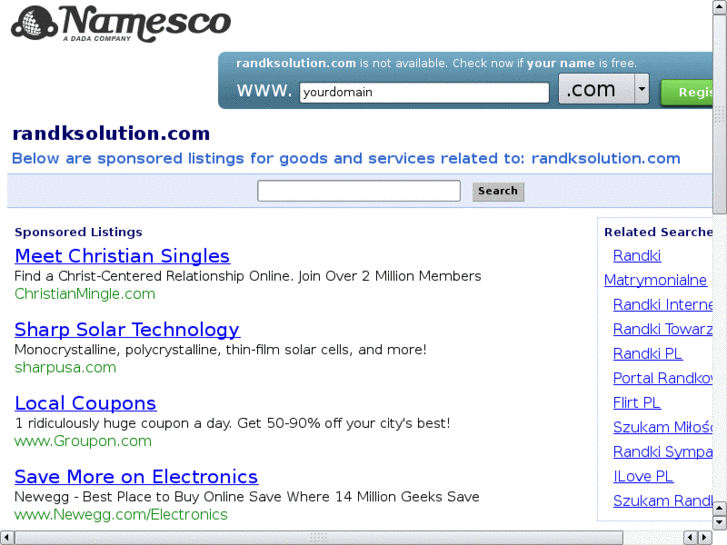The image size is (727, 545).
Task: Click vertical scrollbar thumb
Action: click(720, 114)
